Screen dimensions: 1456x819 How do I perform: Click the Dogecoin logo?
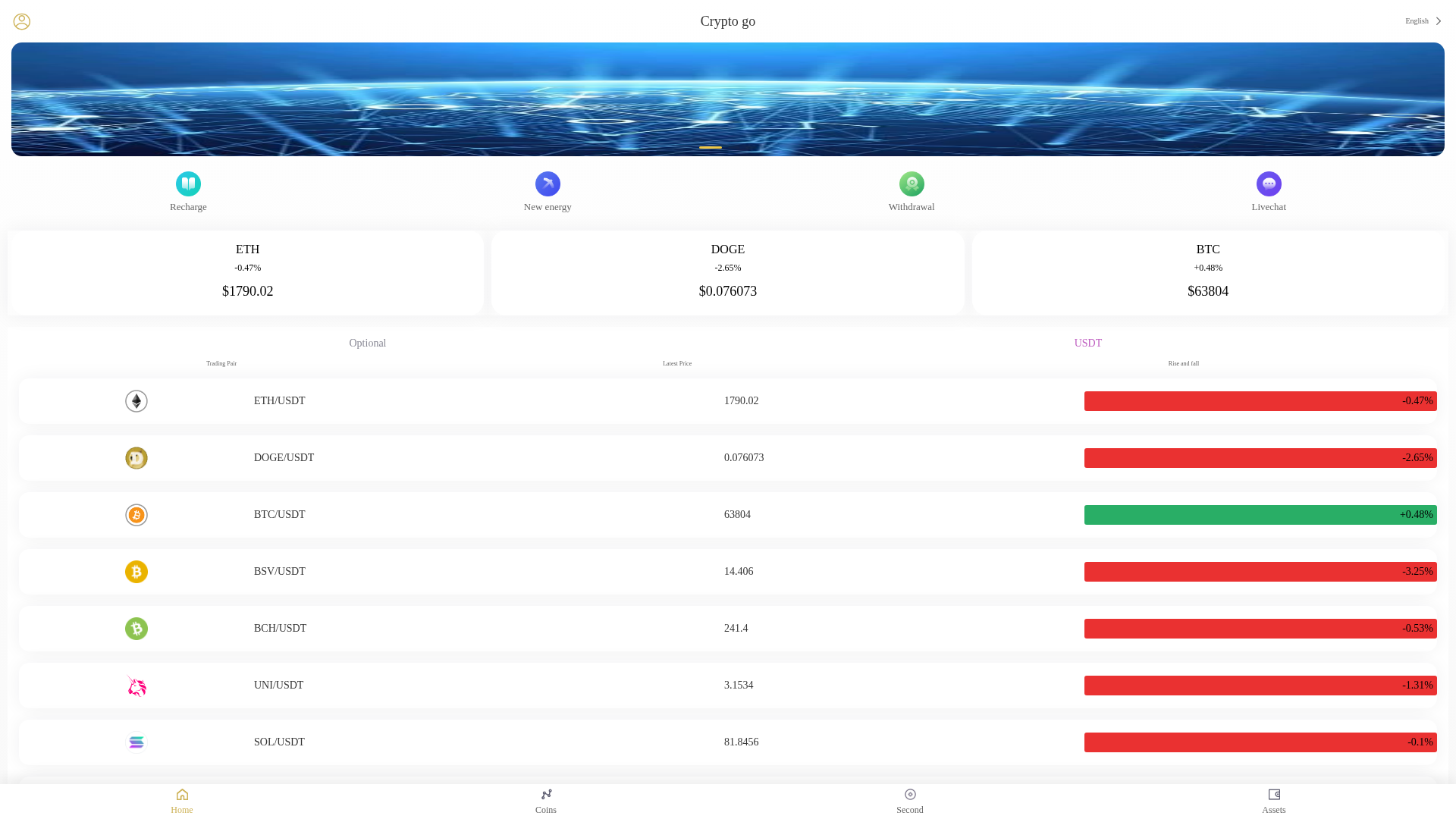tap(136, 458)
